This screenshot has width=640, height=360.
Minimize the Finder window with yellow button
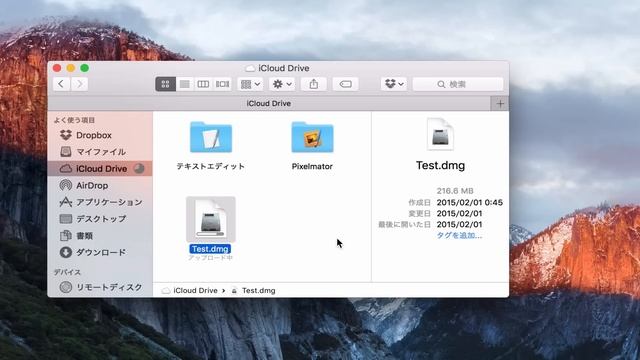tap(71, 68)
